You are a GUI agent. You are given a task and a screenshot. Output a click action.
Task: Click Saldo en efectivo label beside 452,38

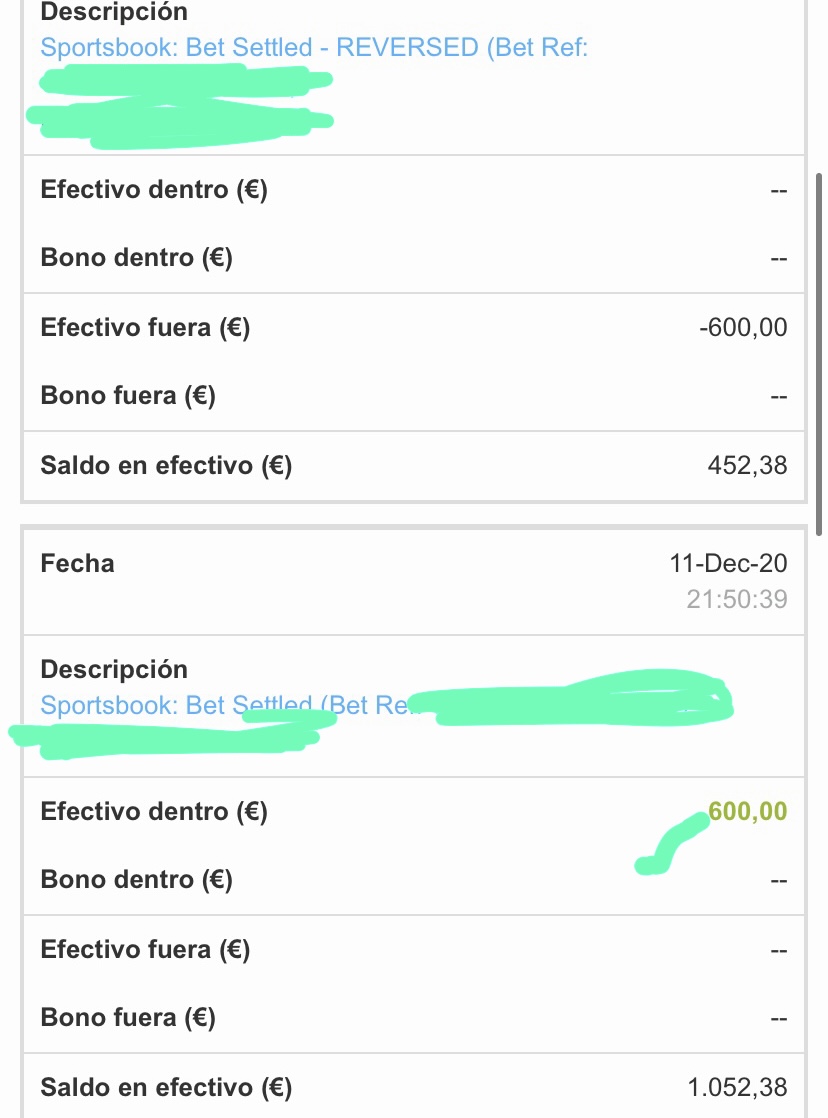click(x=166, y=466)
